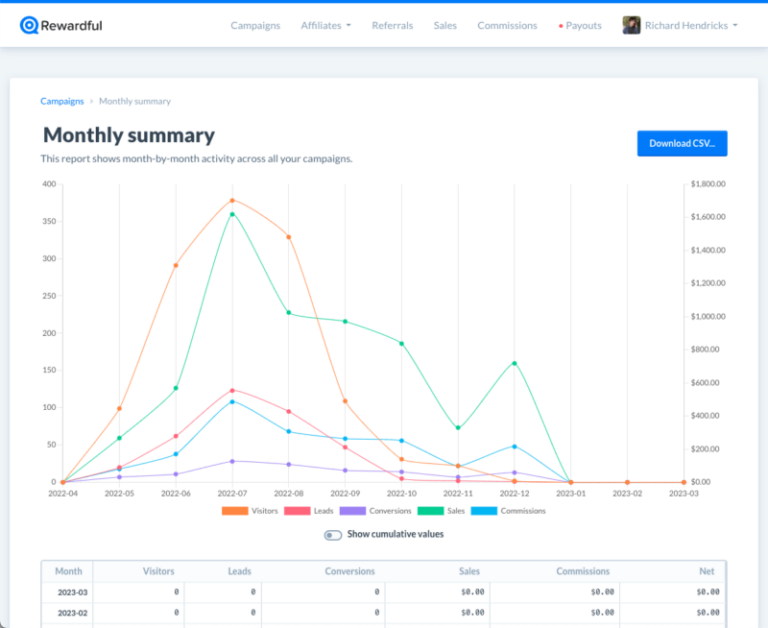The width and height of the screenshot is (768, 628).
Task: Click the Campaigns breadcrumb link
Action: (x=62, y=101)
